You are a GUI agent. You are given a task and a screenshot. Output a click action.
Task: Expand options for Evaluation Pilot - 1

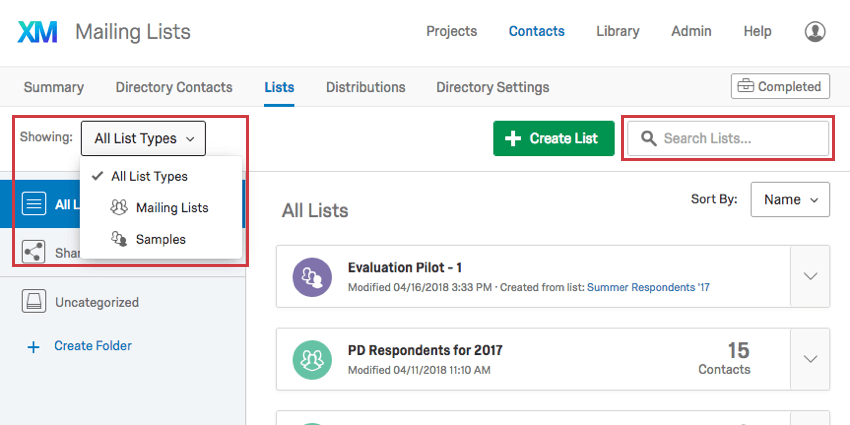coord(810,276)
